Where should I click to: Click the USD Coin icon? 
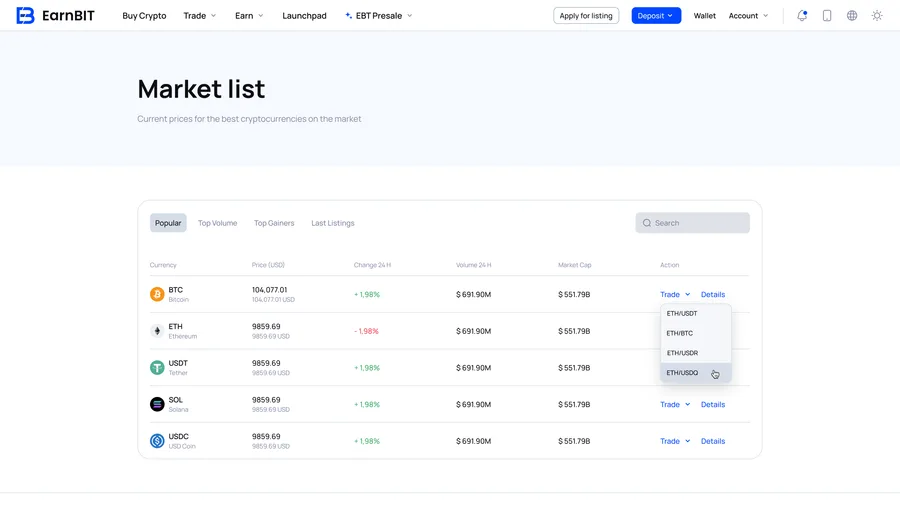pos(157,441)
